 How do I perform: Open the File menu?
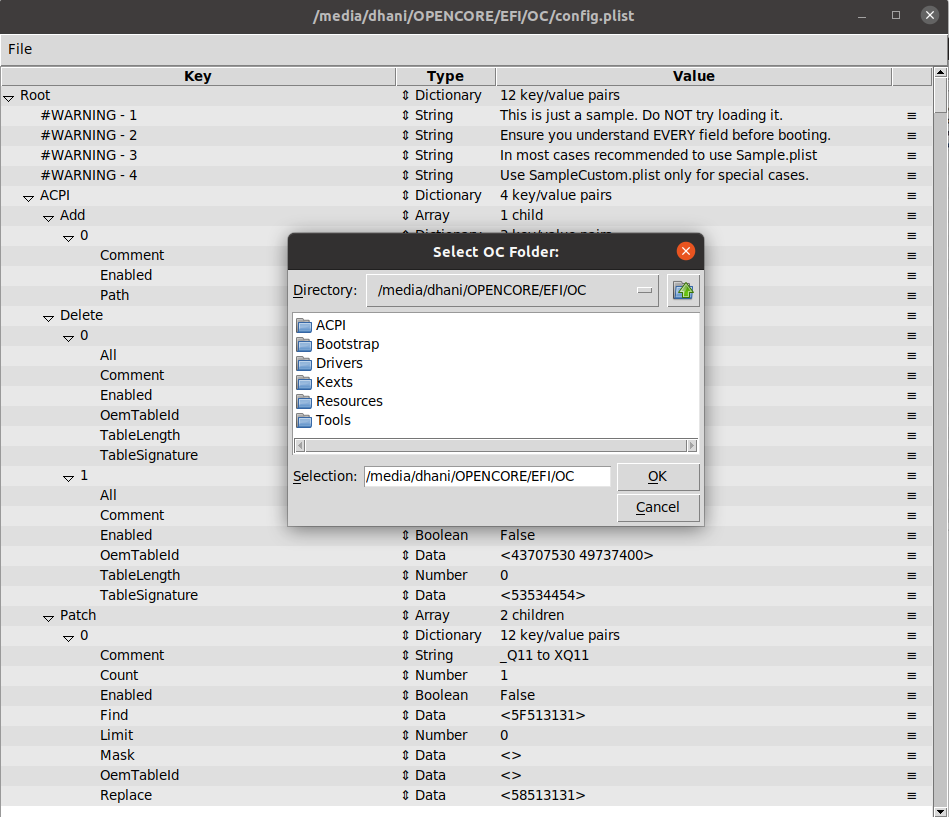[x=20, y=49]
